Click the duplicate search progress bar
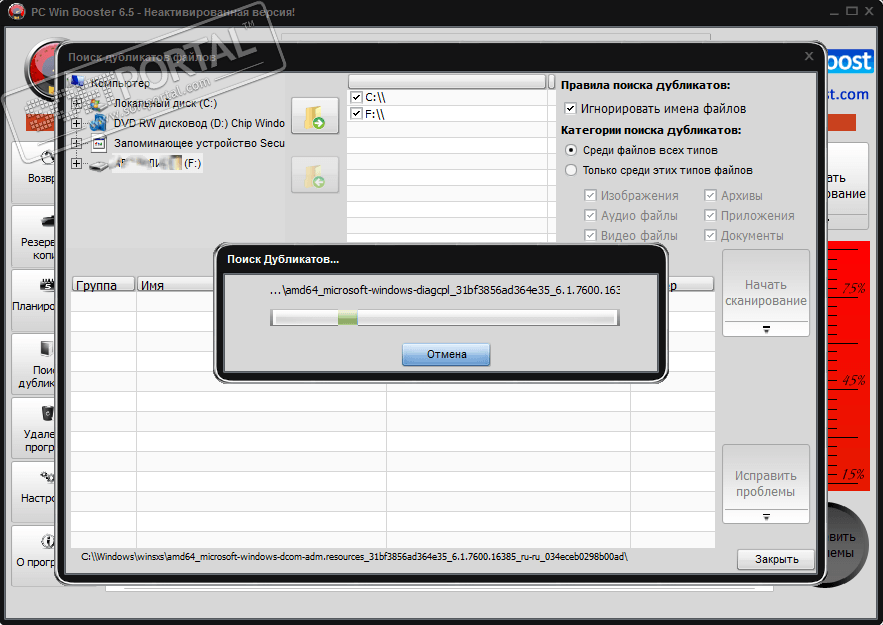883x625 pixels. [445, 318]
